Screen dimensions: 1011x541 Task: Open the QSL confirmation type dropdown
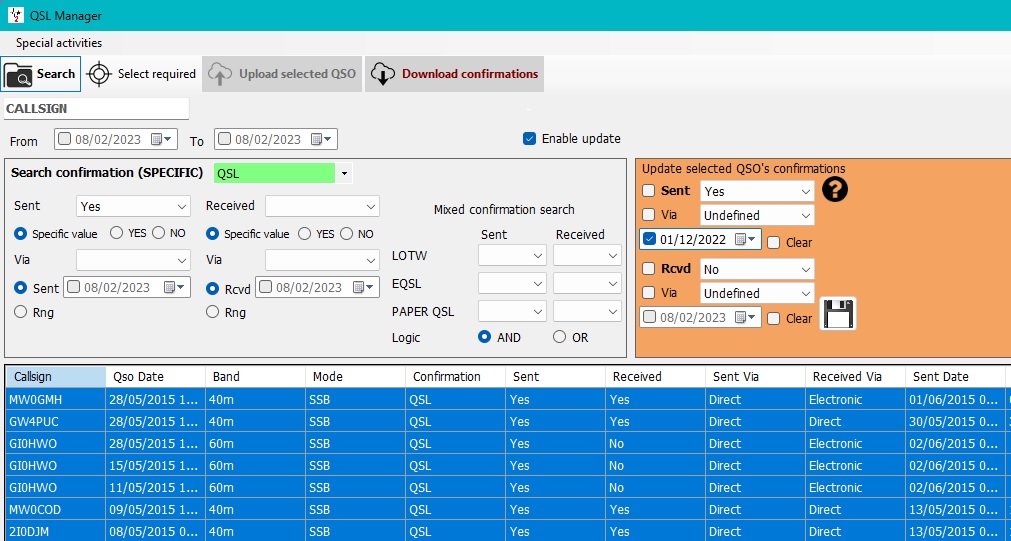344,173
